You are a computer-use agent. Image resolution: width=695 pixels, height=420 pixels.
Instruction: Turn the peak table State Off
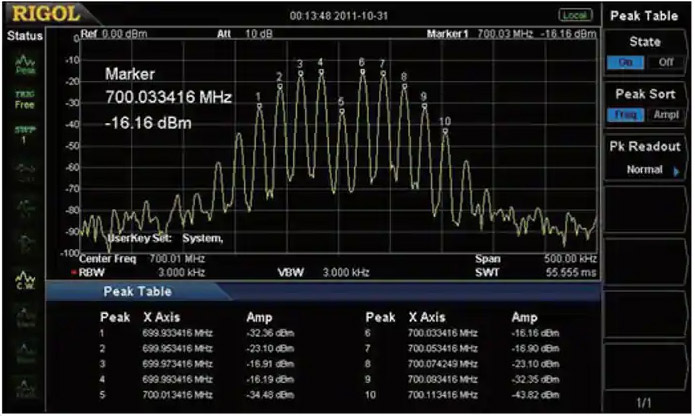point(667,62)
